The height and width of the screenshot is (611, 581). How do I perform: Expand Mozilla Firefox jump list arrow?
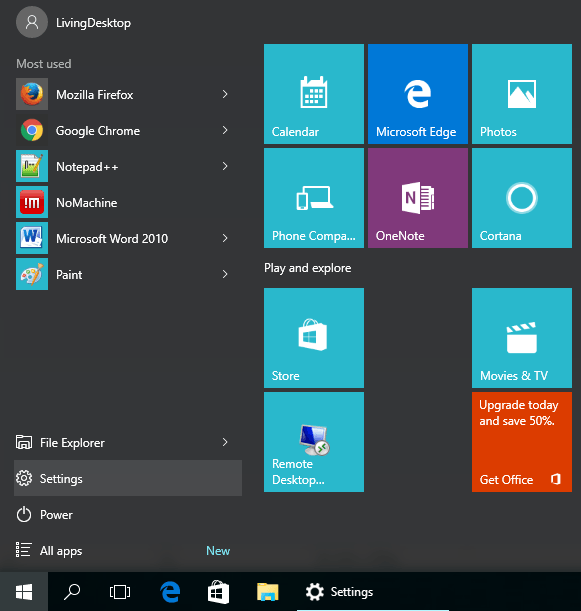tap(225, 94)
